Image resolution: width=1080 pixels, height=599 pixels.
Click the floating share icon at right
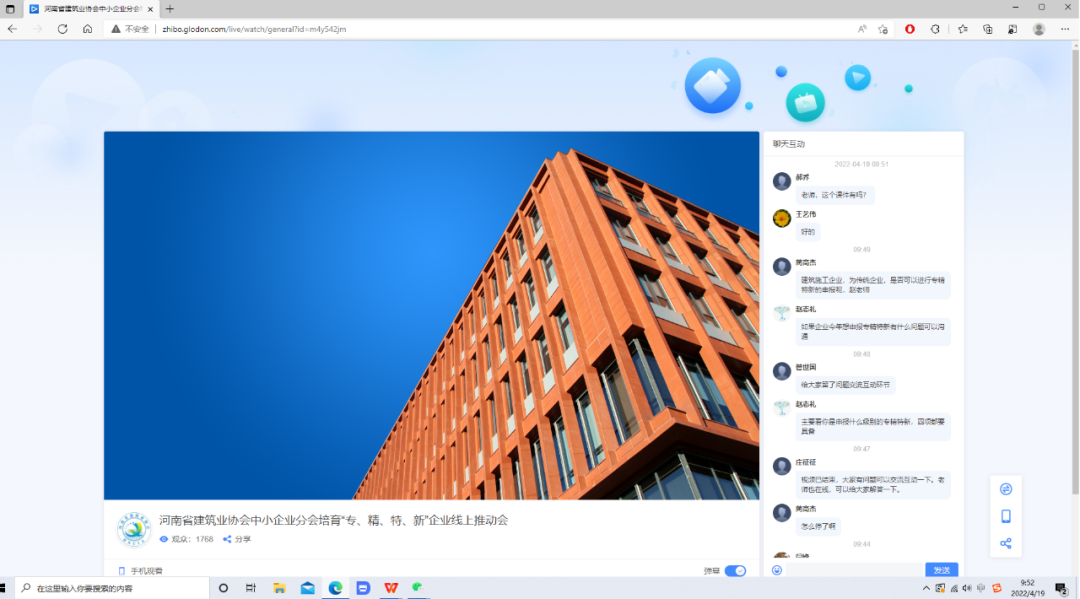(1006, 543)
